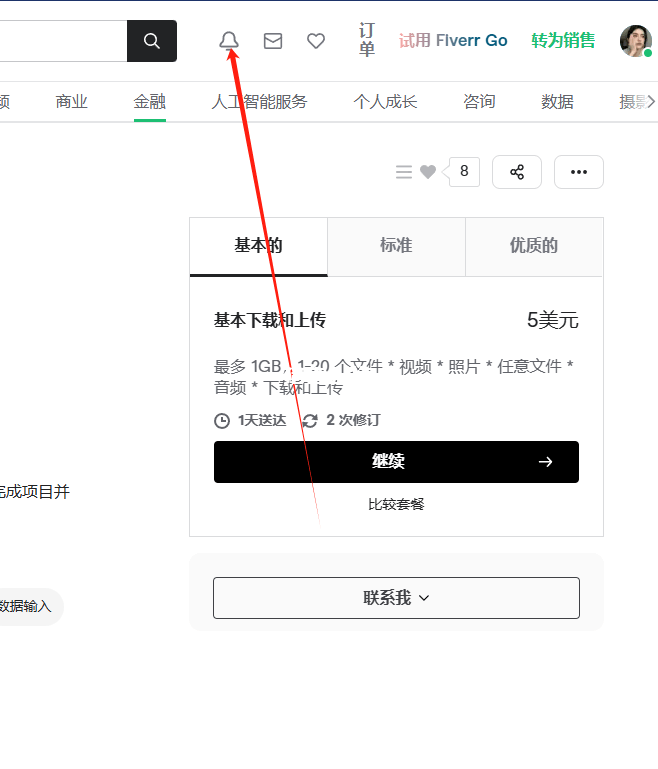The height and width of the screenshot is (769, 658).
Task: Click 比较套餐 compare packages link
Action: coord(396,504)
